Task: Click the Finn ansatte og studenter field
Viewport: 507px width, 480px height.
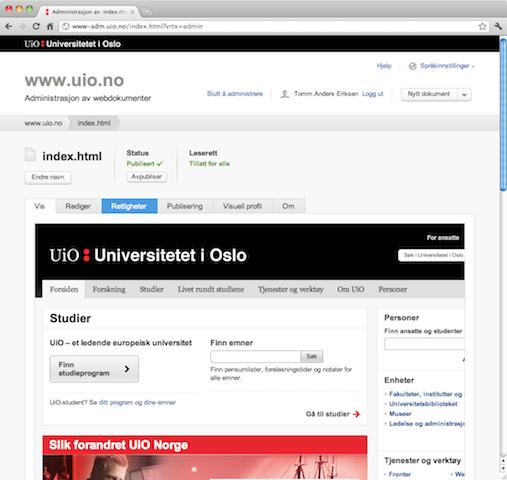Action: [424, 344]
